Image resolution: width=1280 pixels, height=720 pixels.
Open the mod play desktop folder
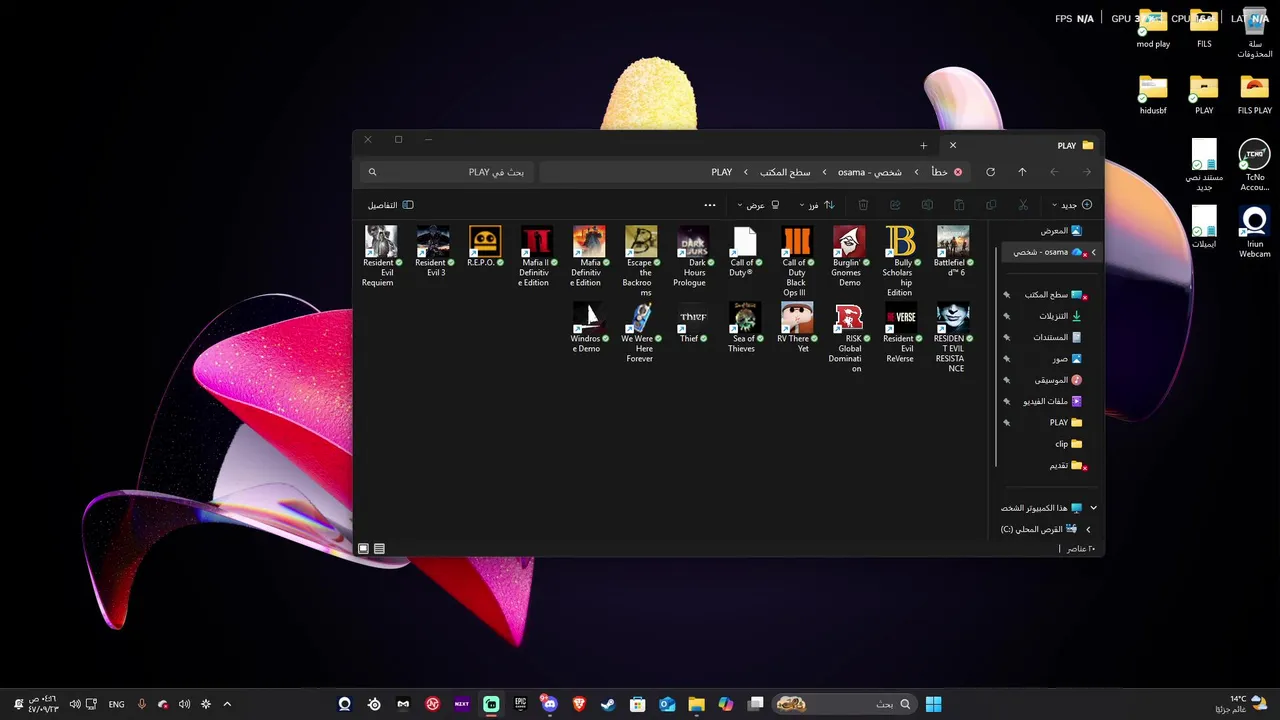[x=1153, y=29]
